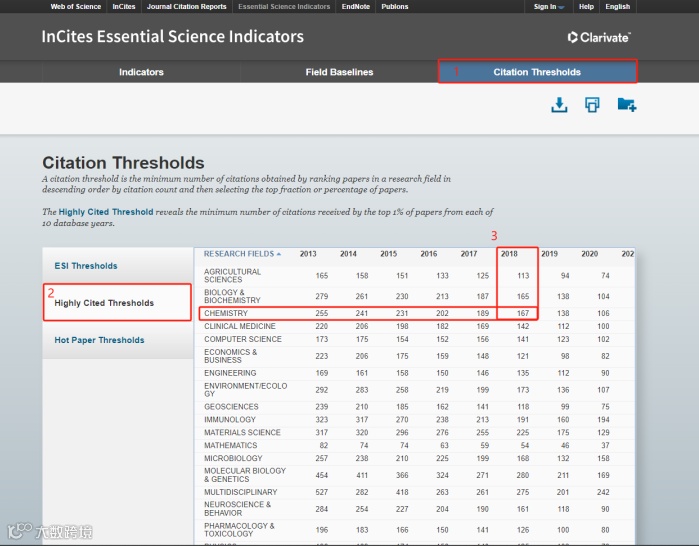
Task: Go to EndNote from top bar
Action: pos(356,7)
